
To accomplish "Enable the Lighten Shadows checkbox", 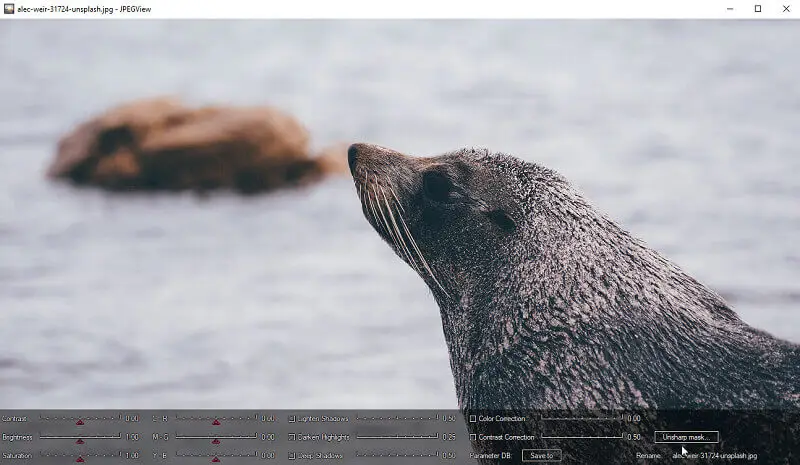I will [291, 418].
